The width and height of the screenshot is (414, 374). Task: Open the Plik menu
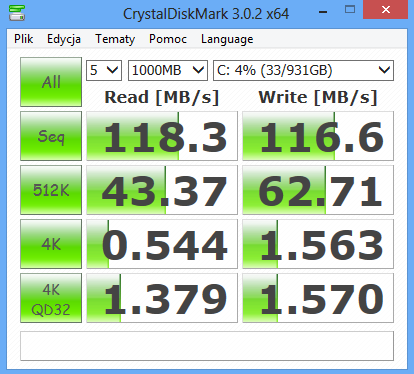(23, 39)
